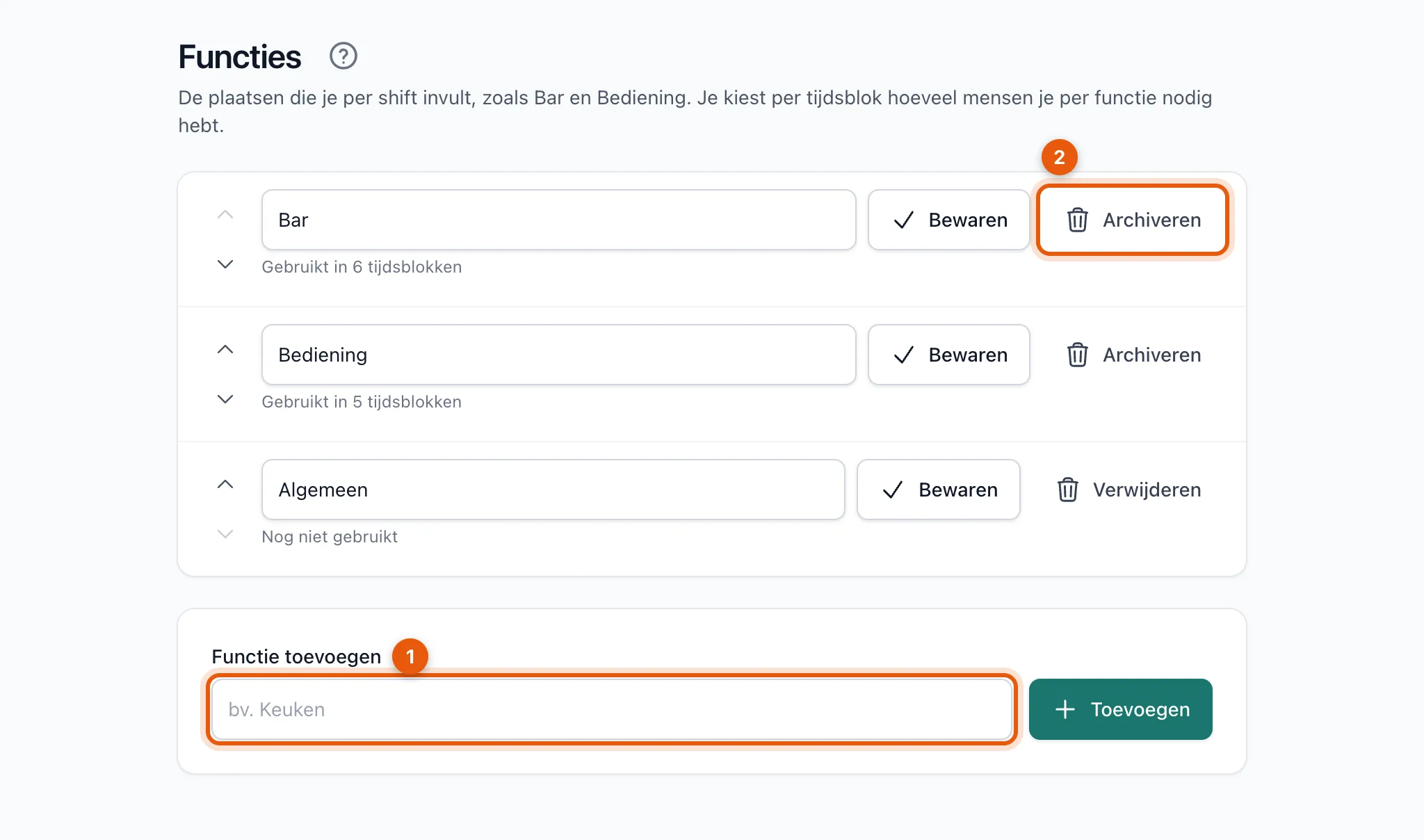Save the Algemeen function with Bewaren
1424x840 pixels.
coord(939,490)
